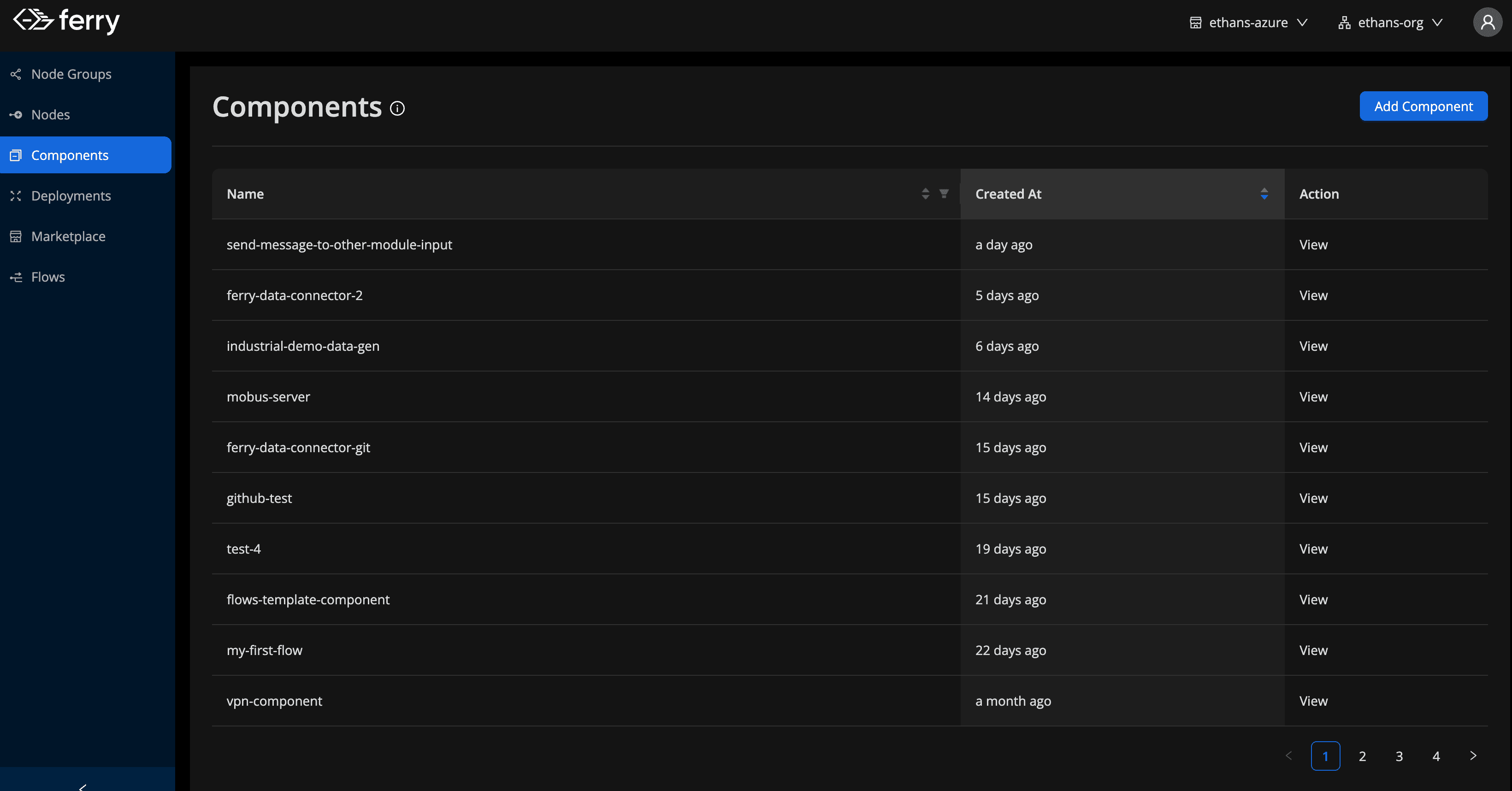Click the Node Groups share icon
1512x791 pixels.
pyautogui.click(x=16, y=74)
